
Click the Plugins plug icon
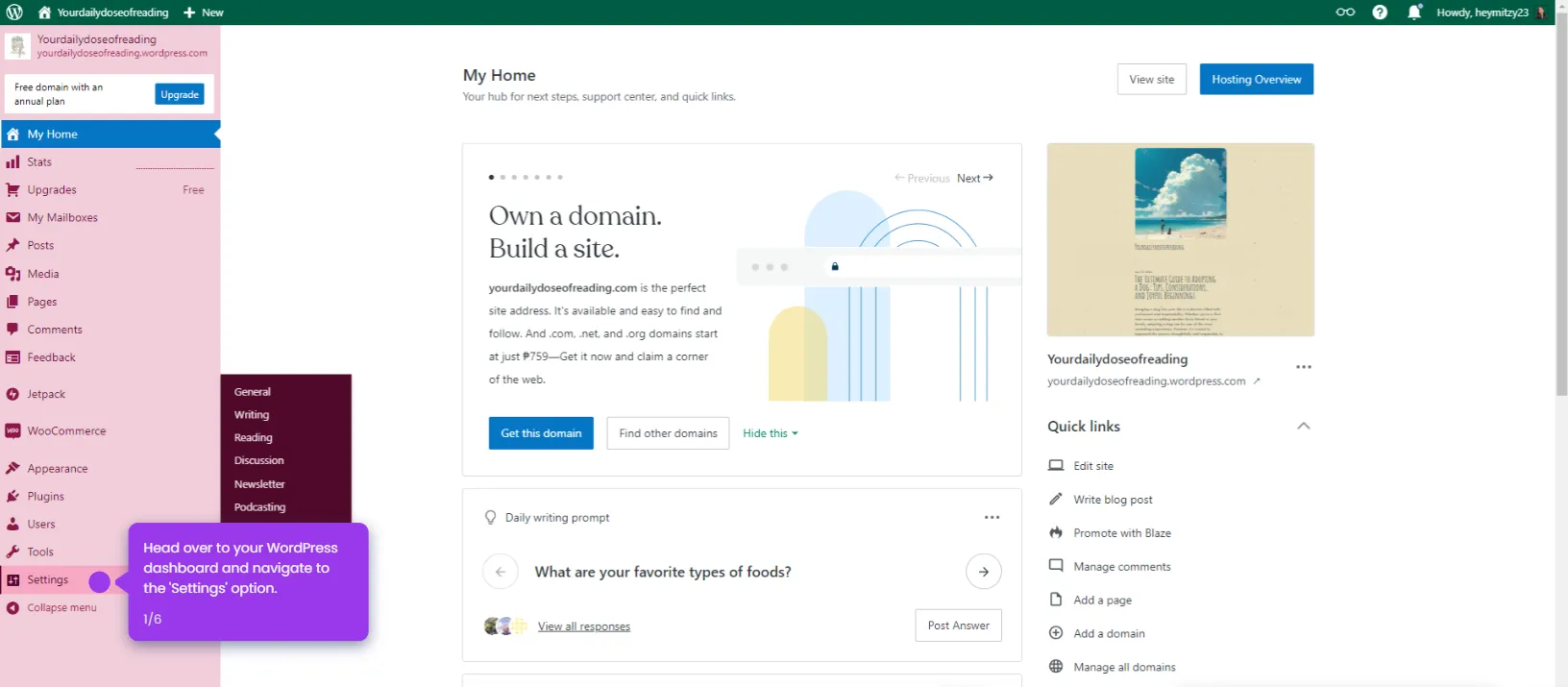click(12, 497)
